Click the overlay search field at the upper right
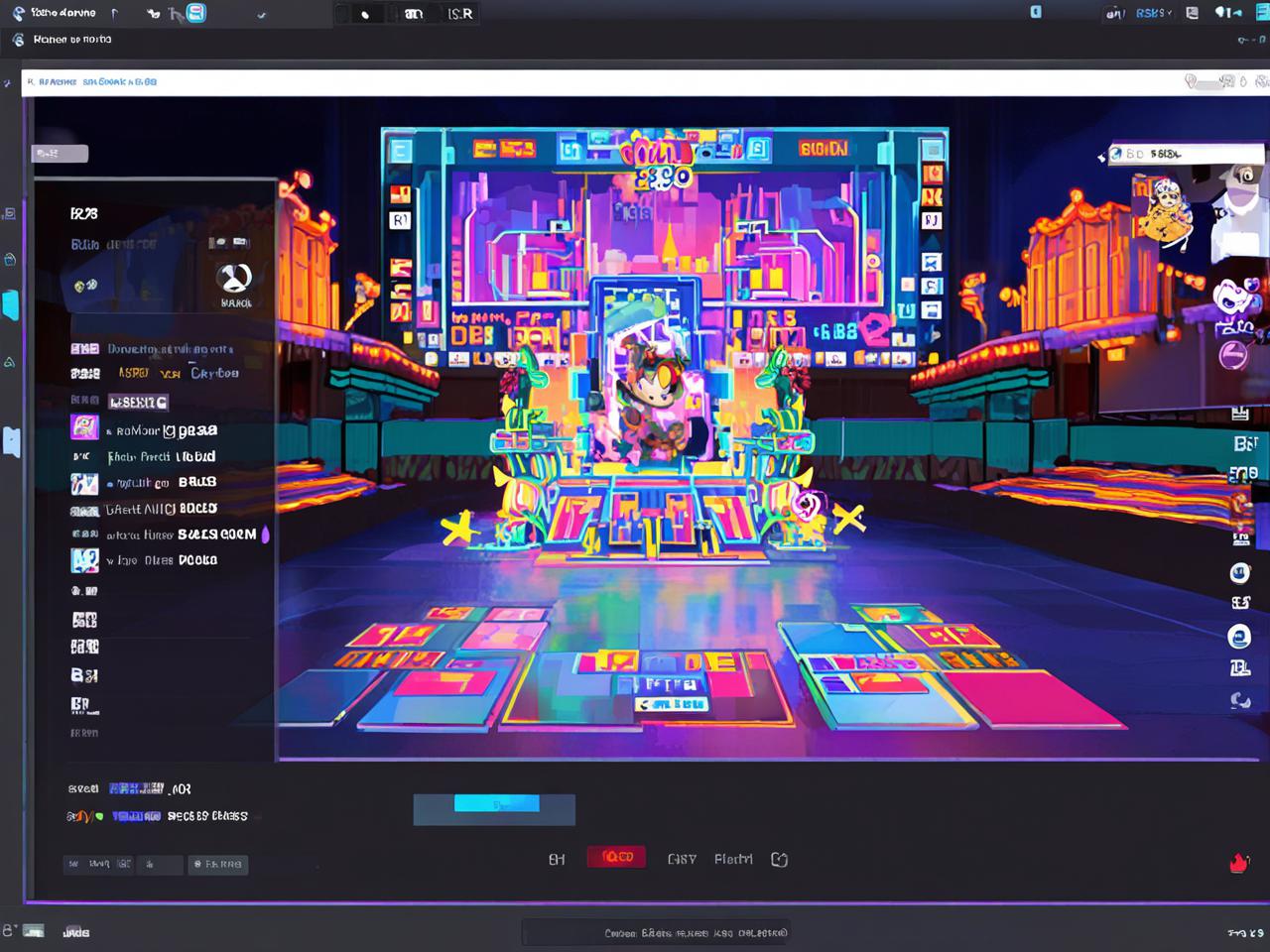This screenshot has height=952, width=1270. pyautogui.click(x=1186, y=154)
